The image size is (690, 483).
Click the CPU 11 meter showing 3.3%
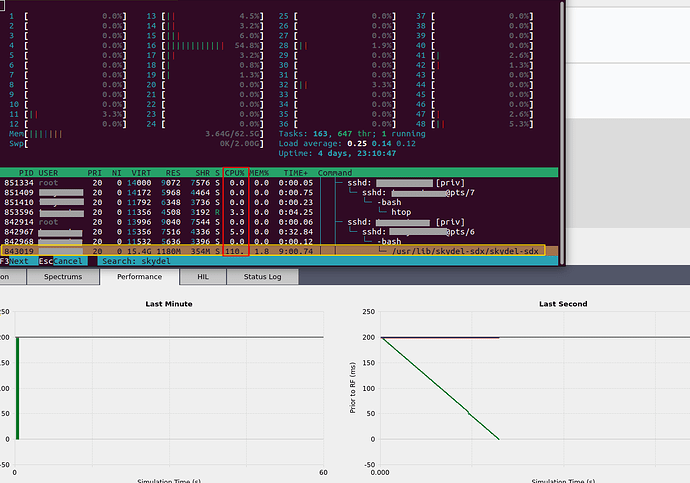point(68,114)
